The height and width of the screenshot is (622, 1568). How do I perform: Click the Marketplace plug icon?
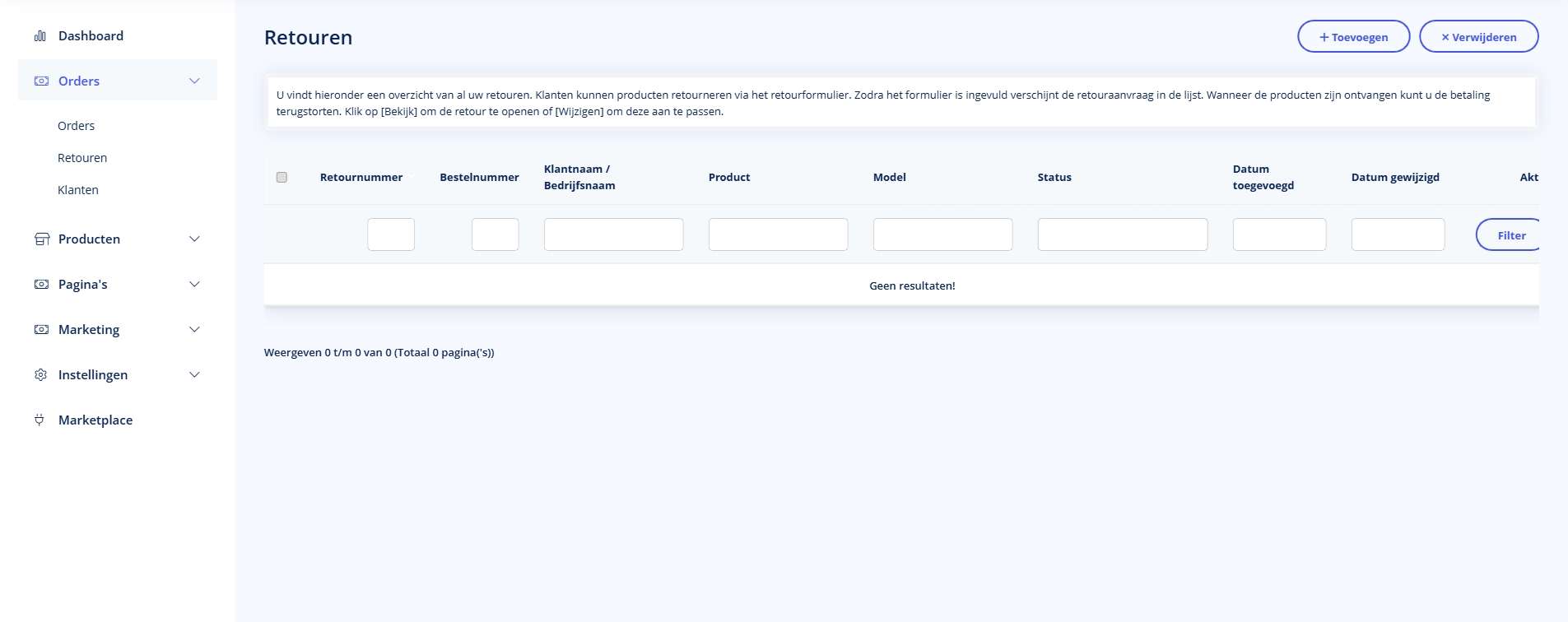(40, 420)
